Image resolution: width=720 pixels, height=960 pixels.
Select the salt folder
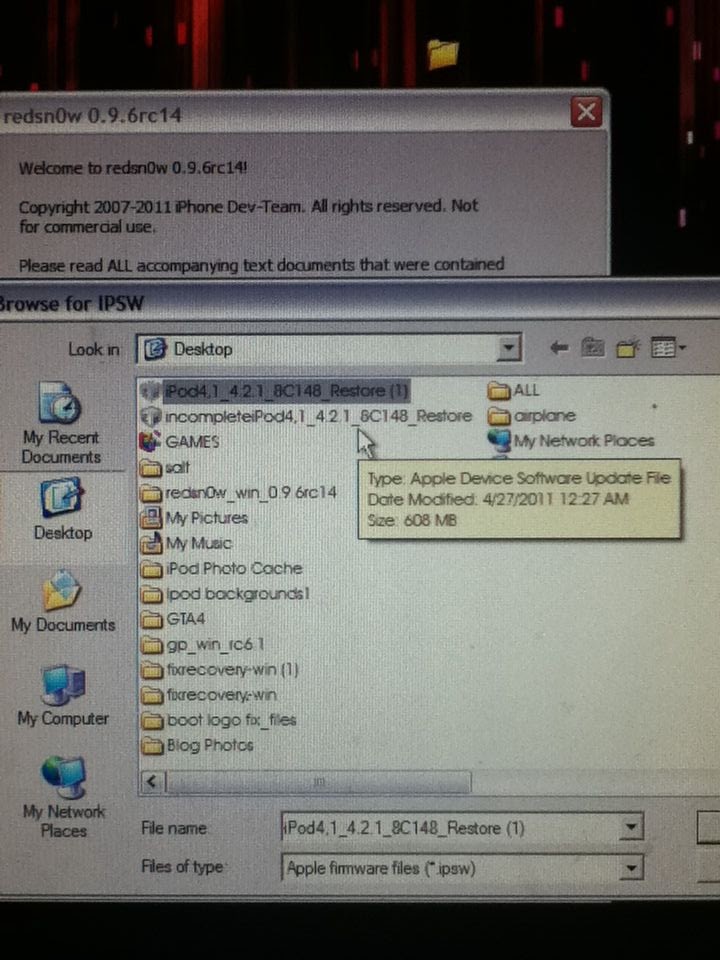[165, 468]
